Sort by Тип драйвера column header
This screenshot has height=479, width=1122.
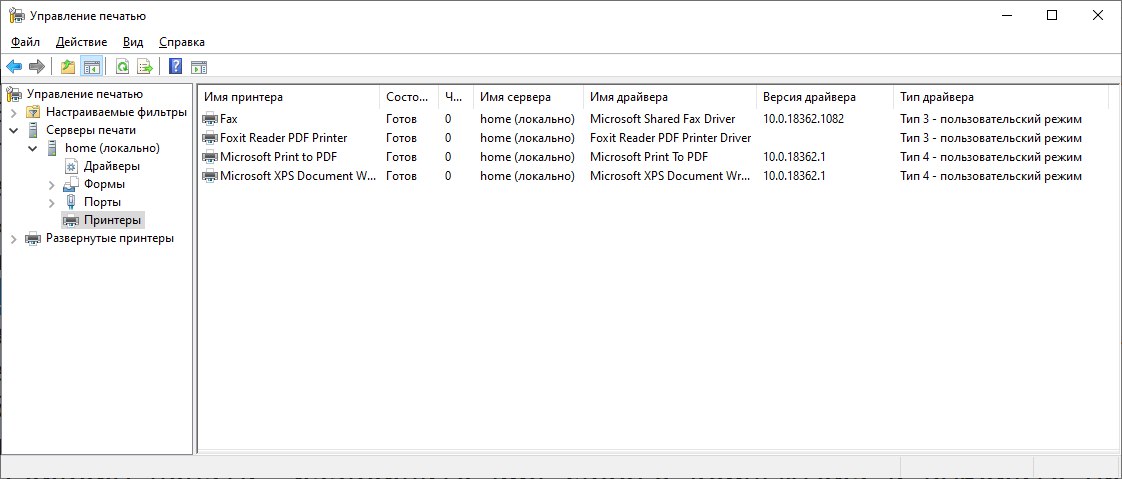1001,97
